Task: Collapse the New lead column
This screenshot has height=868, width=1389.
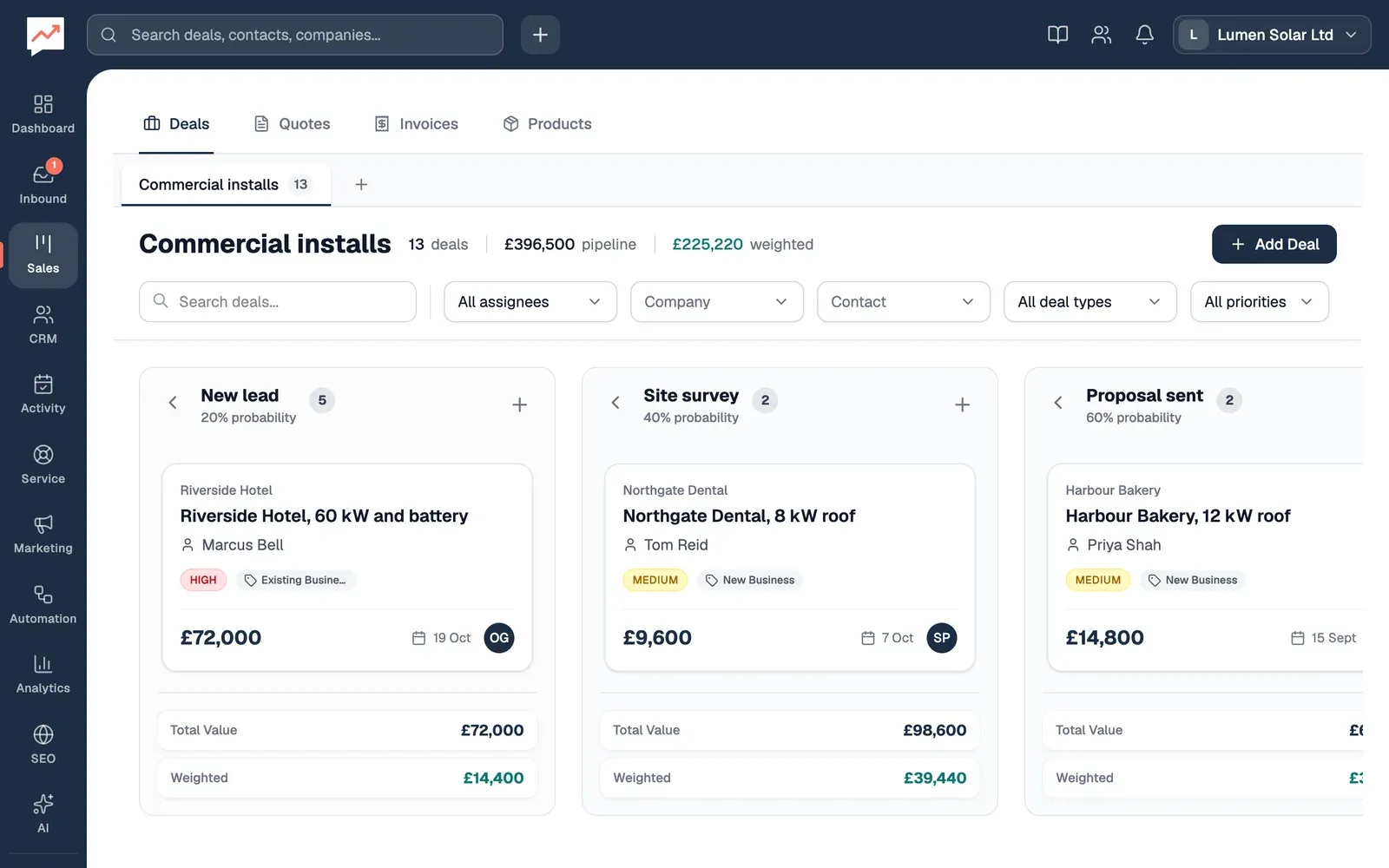Action: pyautogui.click(x=173, y=403)
